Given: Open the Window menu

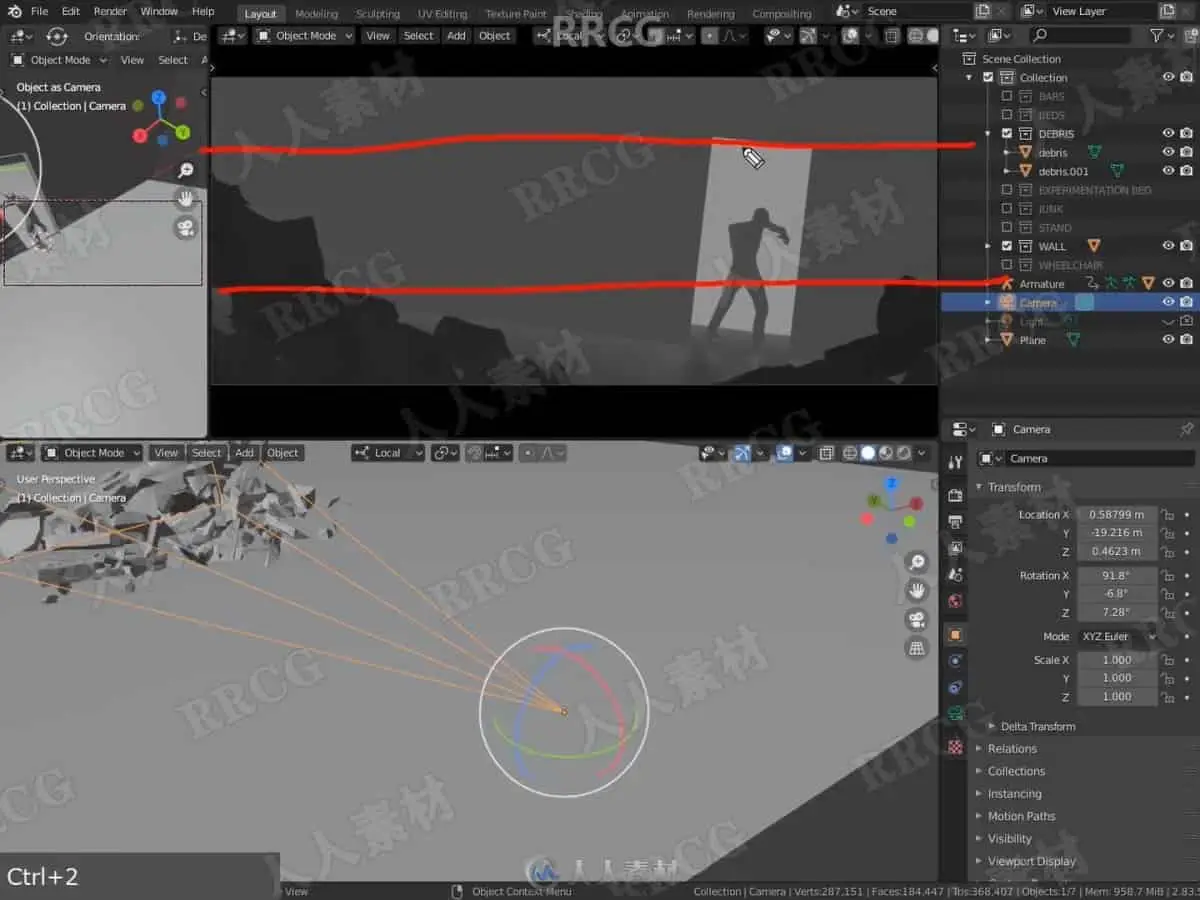Looking at the screenshot, I should click(x=159, y=12).
